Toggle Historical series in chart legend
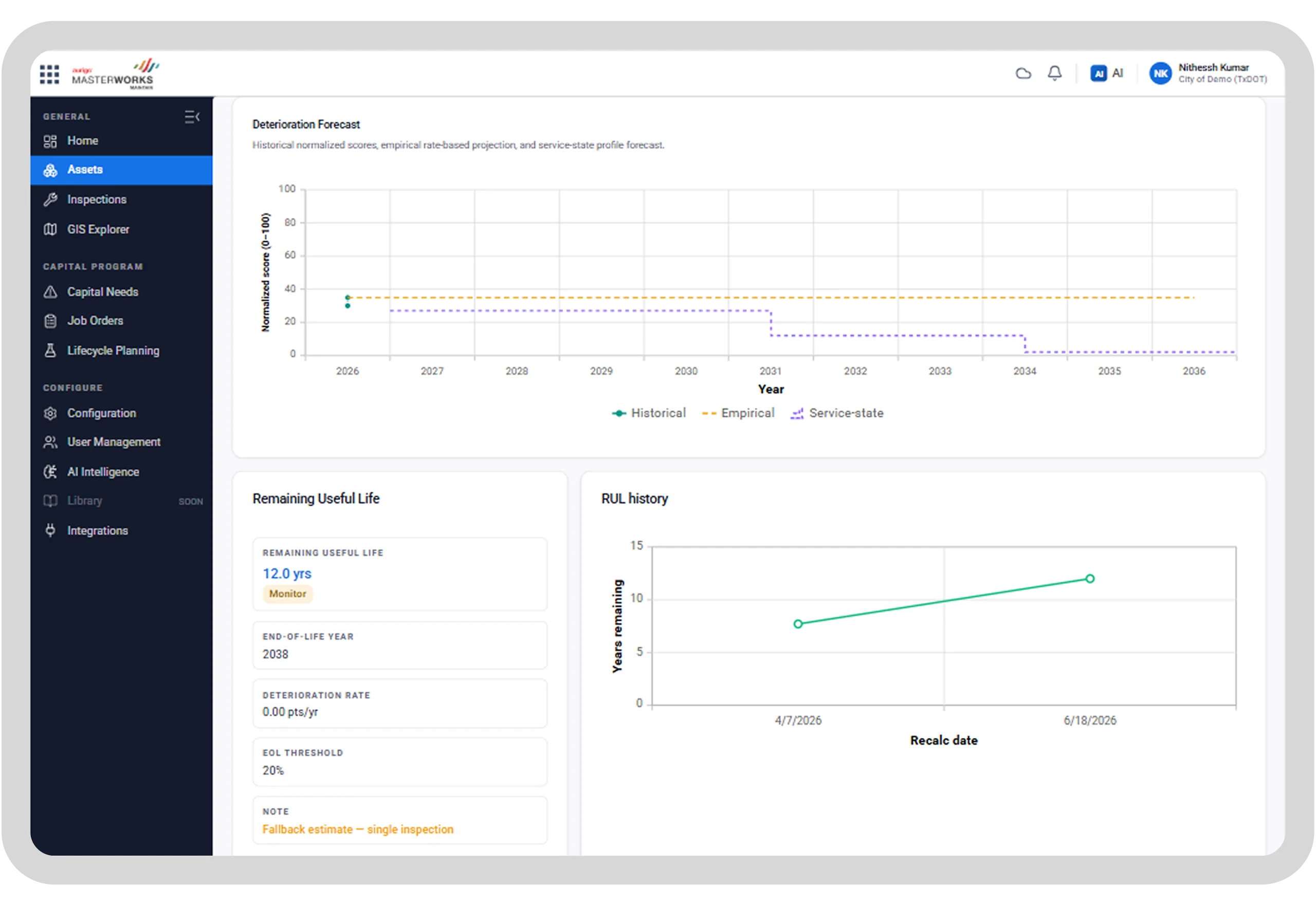1316x906 pixels. (x=648, y=413)
